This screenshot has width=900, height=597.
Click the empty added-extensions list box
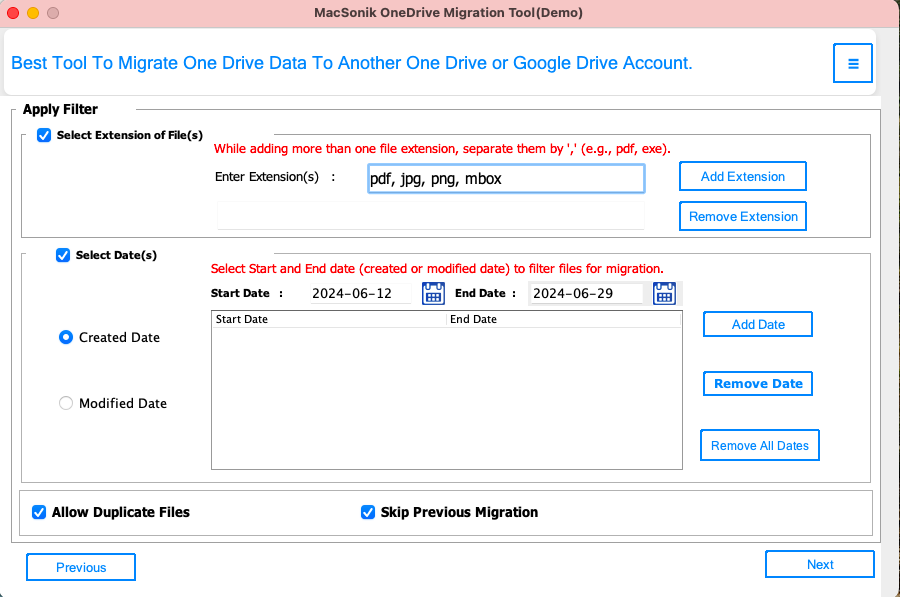pyautogui.click(x=430, y=215)
